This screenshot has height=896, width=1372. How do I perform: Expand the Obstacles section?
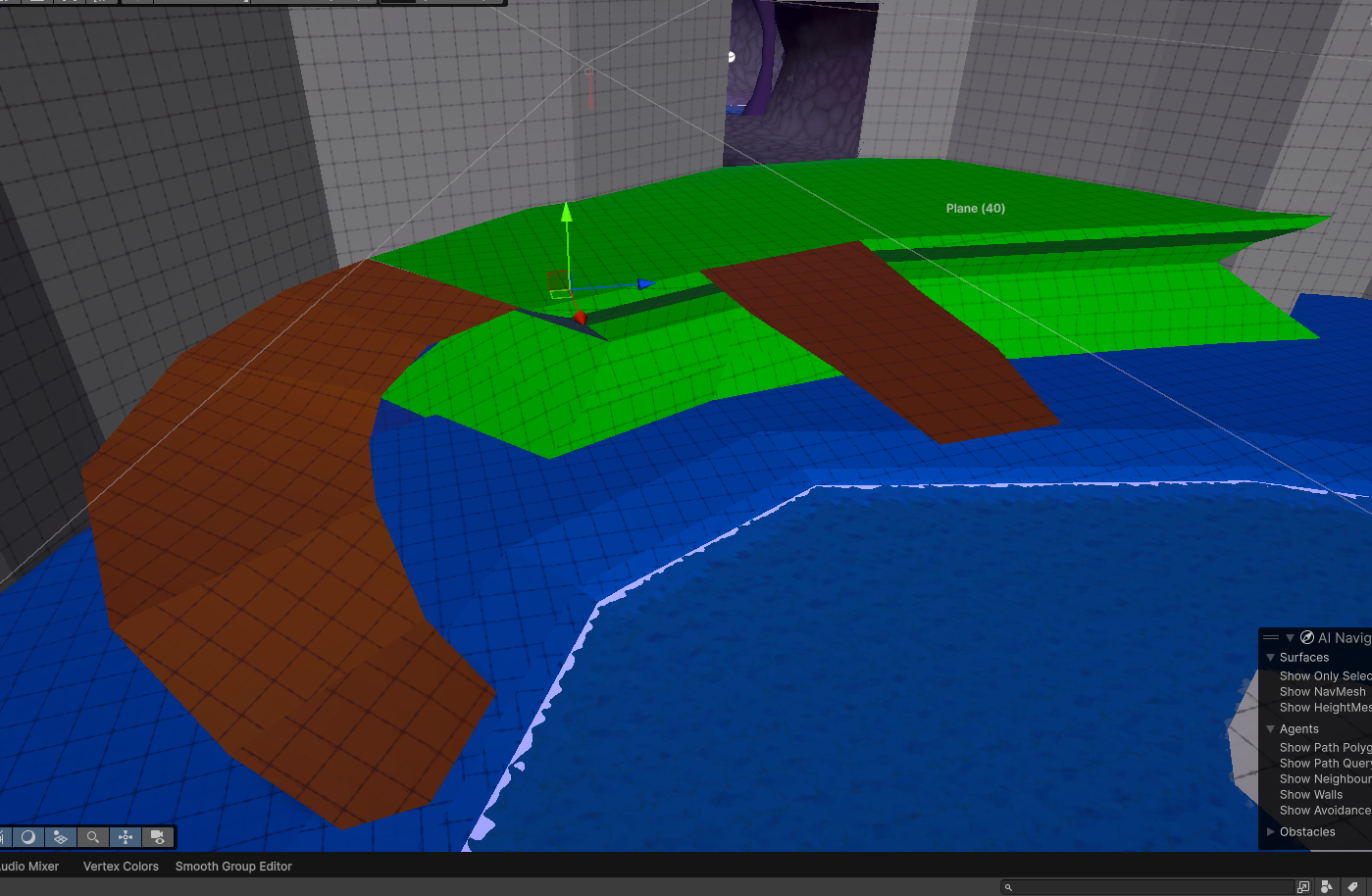pos(1271,831)
